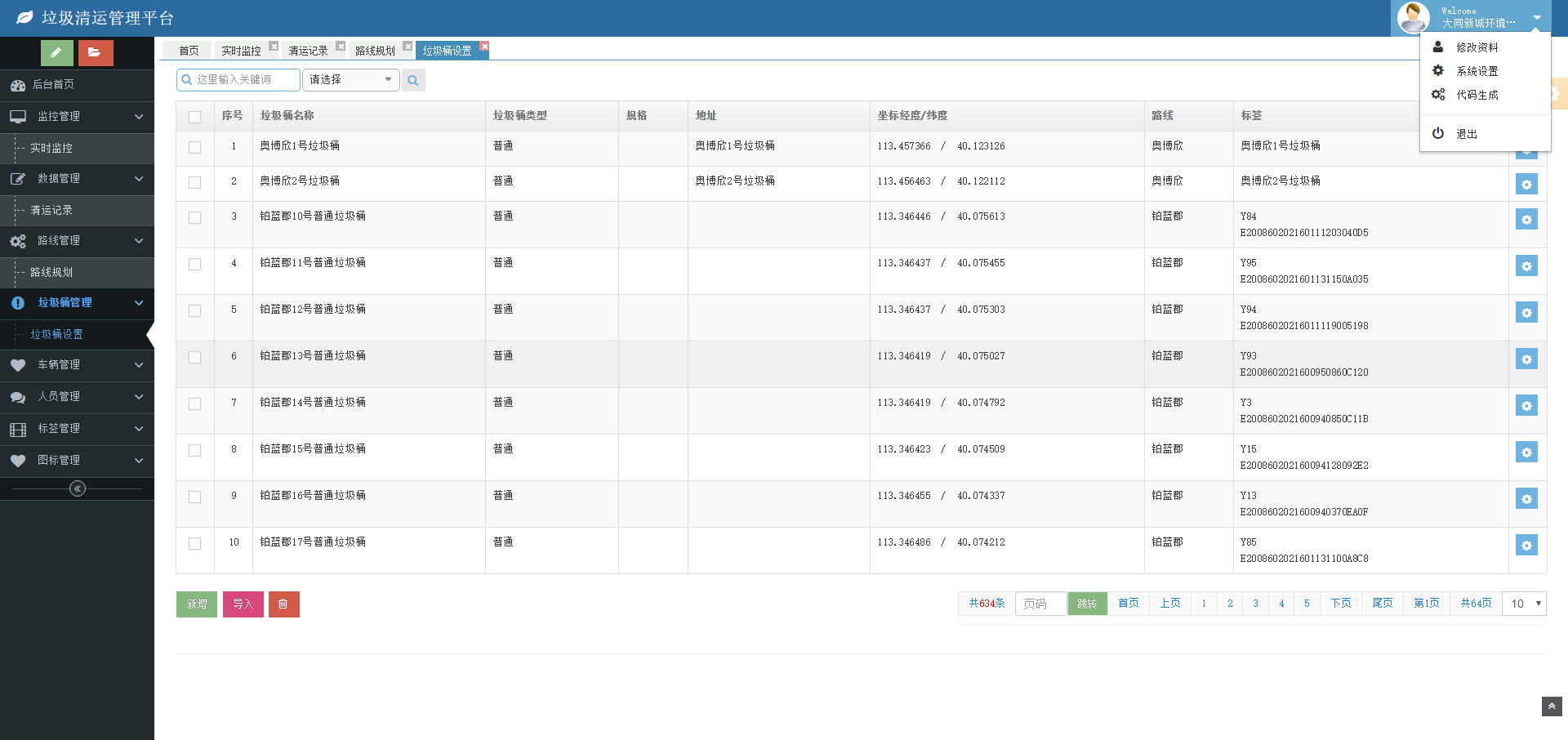Image resolution: width=1568 pixels, height=740 pixels.
Task: Expand the 图标管理 sidebar menu
Action: (x=77, y=461)
